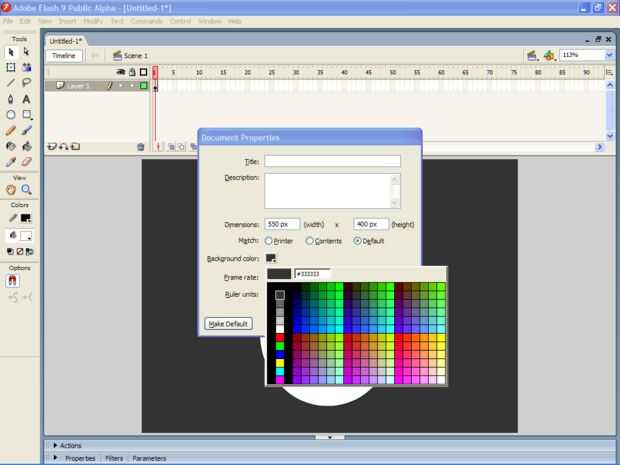Select the Lasso tool

coord(26,83)
